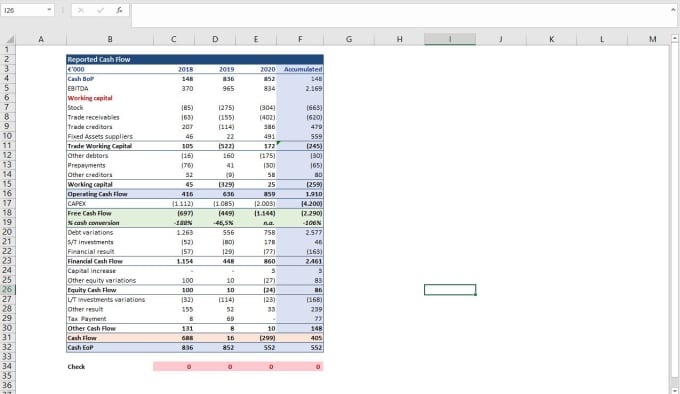
Task: Click the 'Stock' label cell
Action: 110,107
